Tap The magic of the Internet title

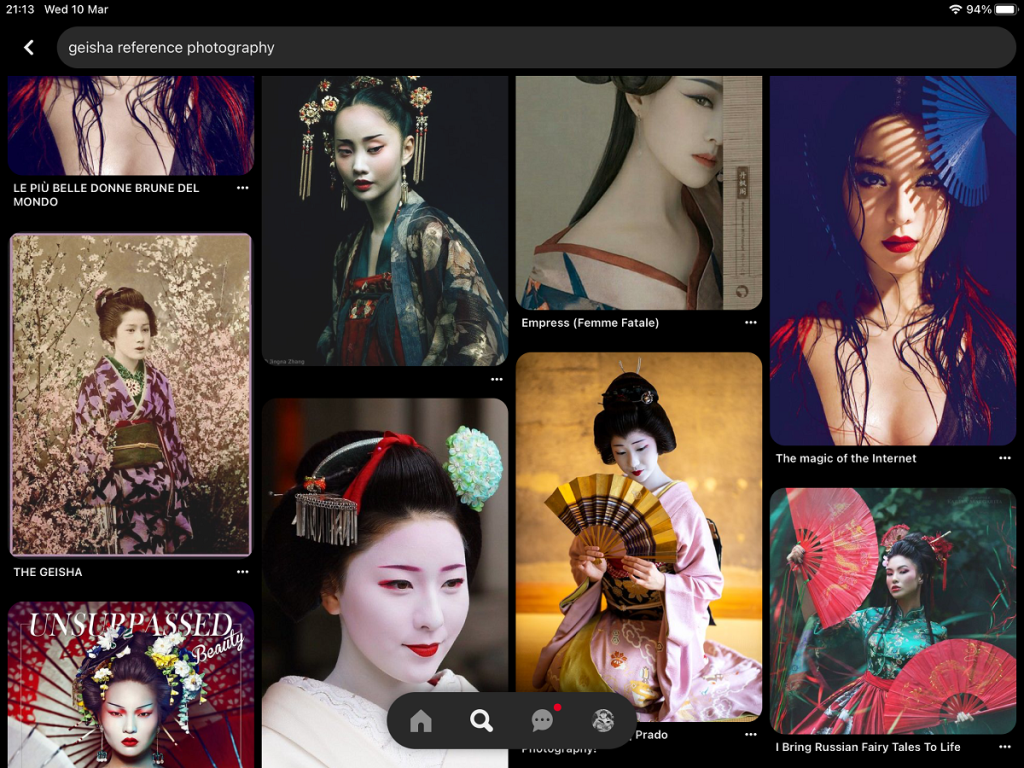[x=846, y=459]
